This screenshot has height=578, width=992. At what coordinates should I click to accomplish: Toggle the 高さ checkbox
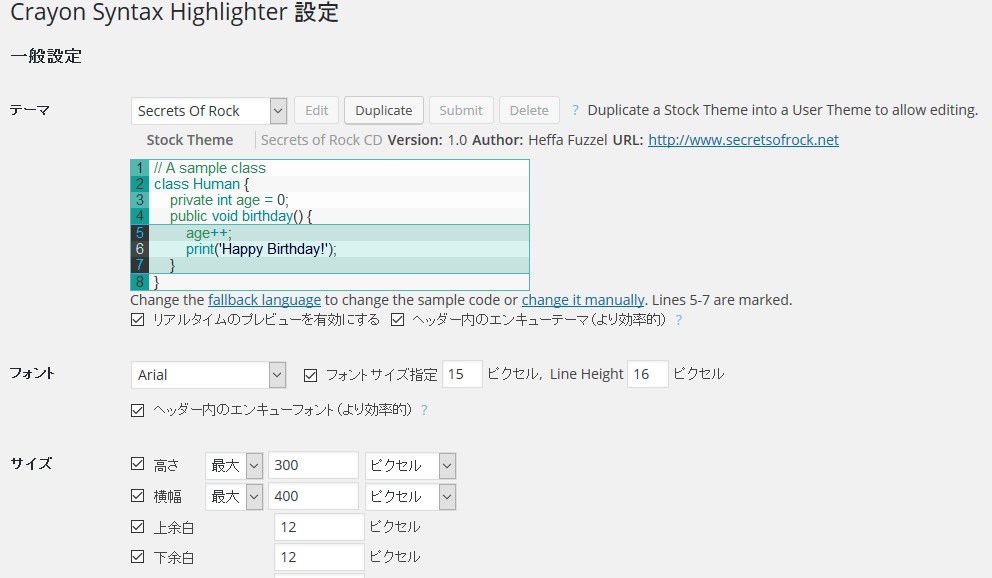click(137, 464)
